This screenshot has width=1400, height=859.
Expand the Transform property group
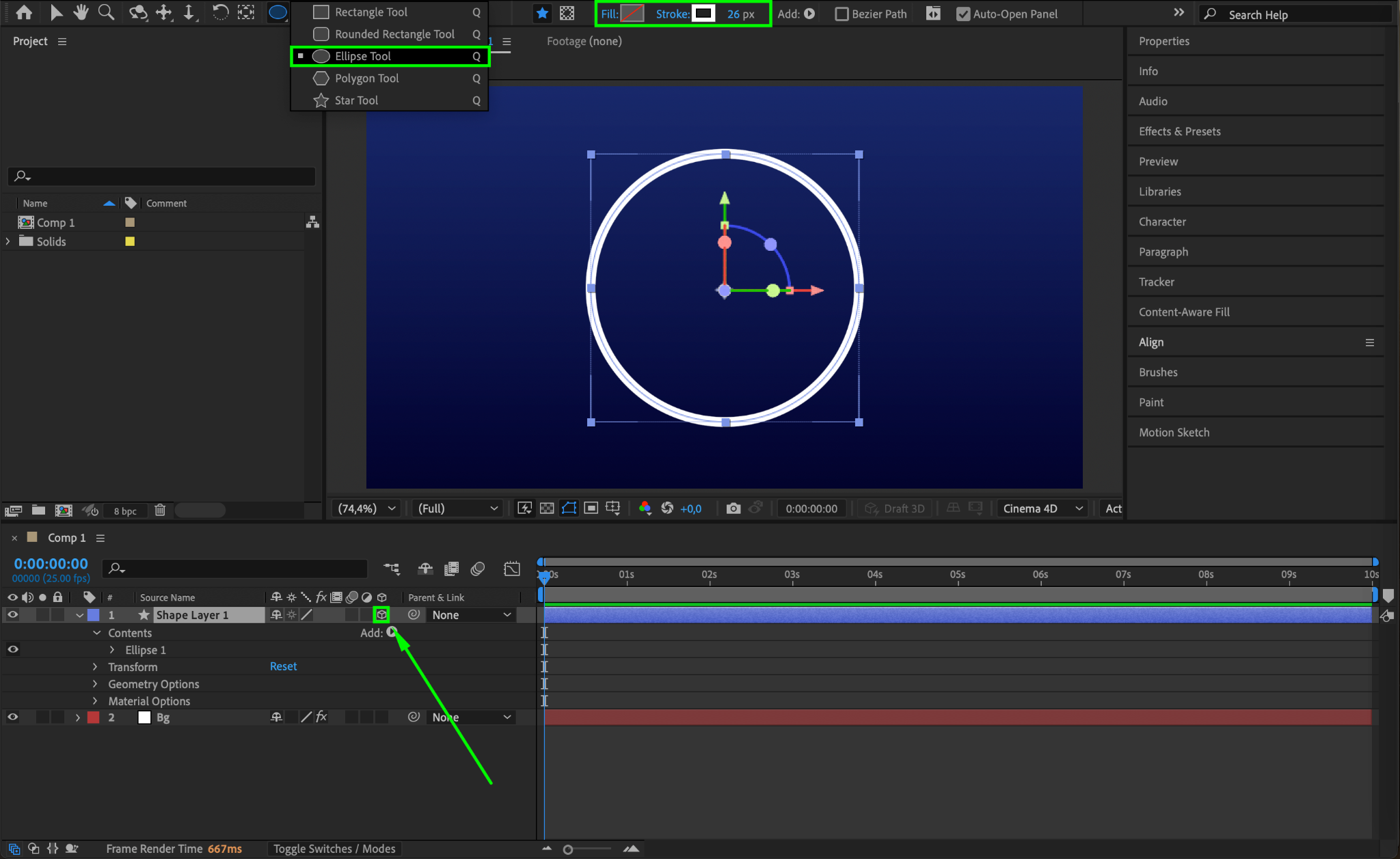(x=95, y=667)
